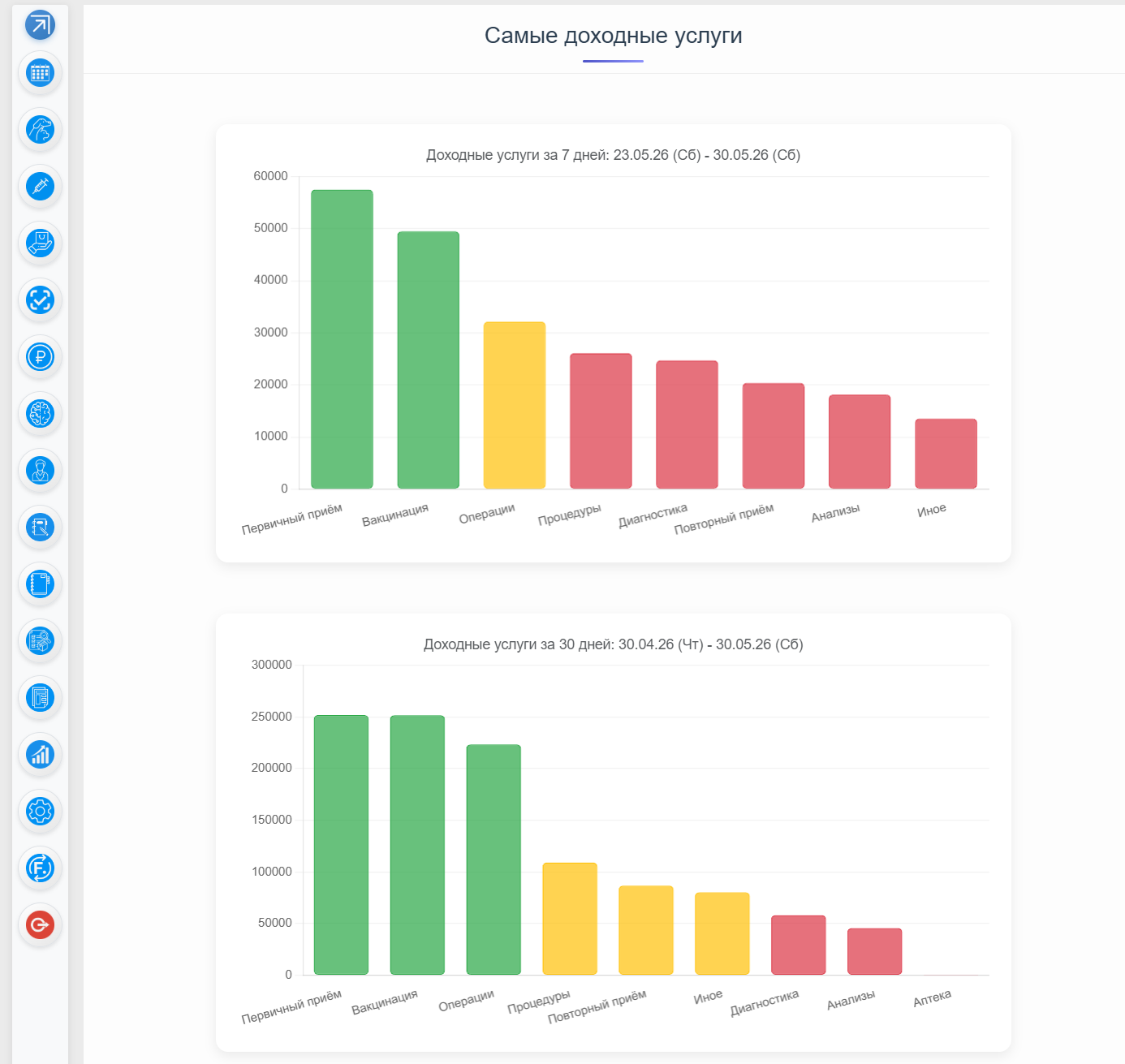1125x1064 pixels.
Task: Open the growth bar chart statistics icon
Action: pos(40,755)
